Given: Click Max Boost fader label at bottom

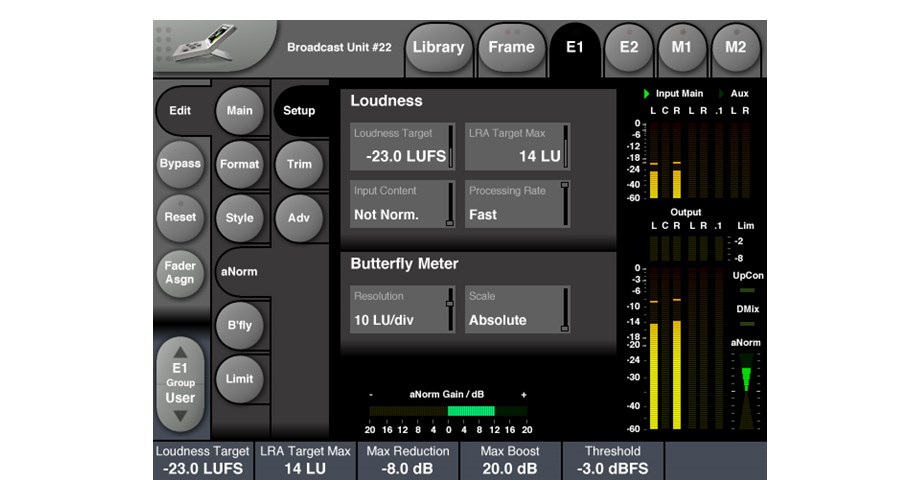Looking at the screenshot, I should coord(510,461).
